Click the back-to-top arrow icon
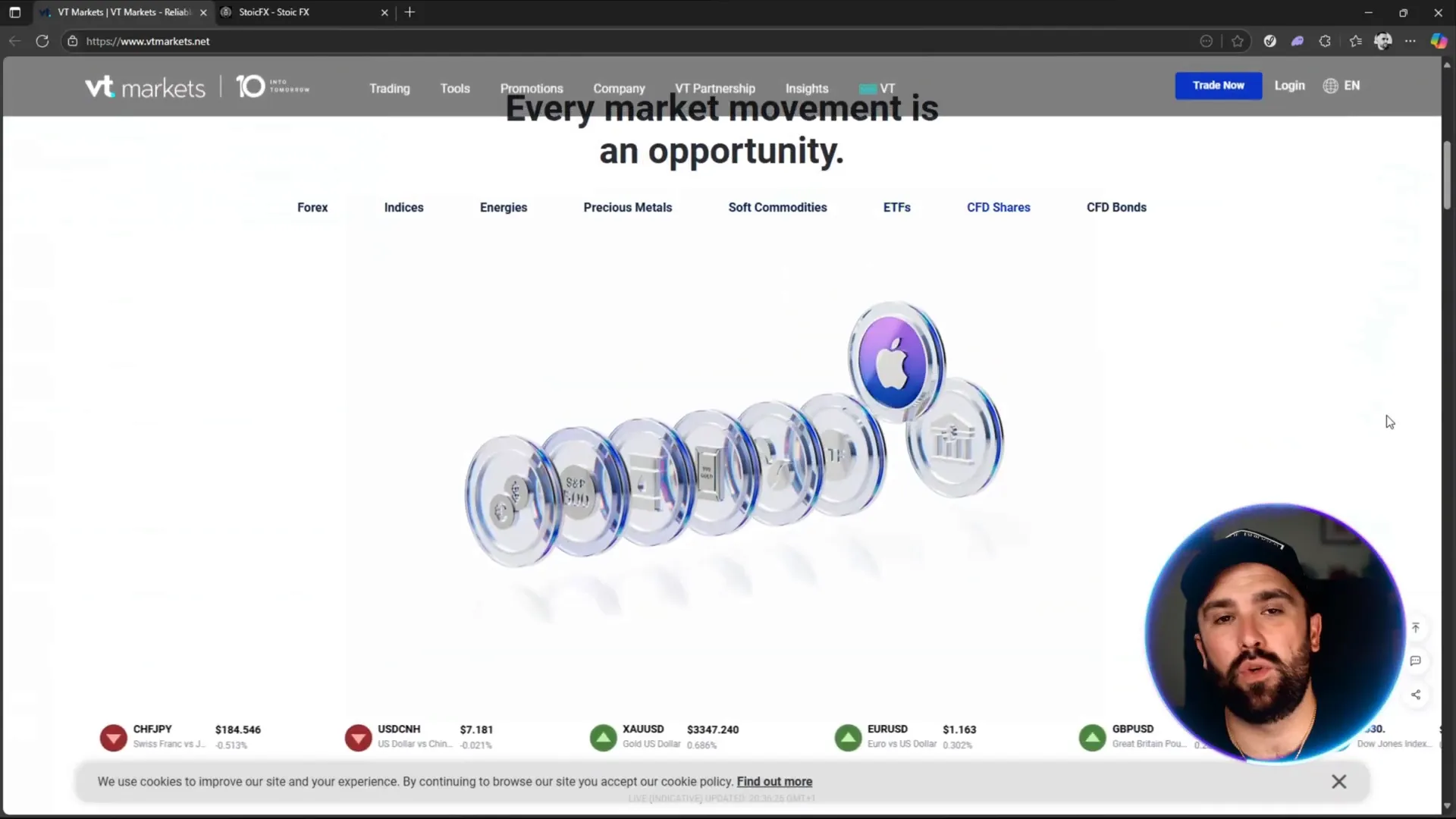The height and width of the screenshot is (819, 1456). coord(1416,628)
